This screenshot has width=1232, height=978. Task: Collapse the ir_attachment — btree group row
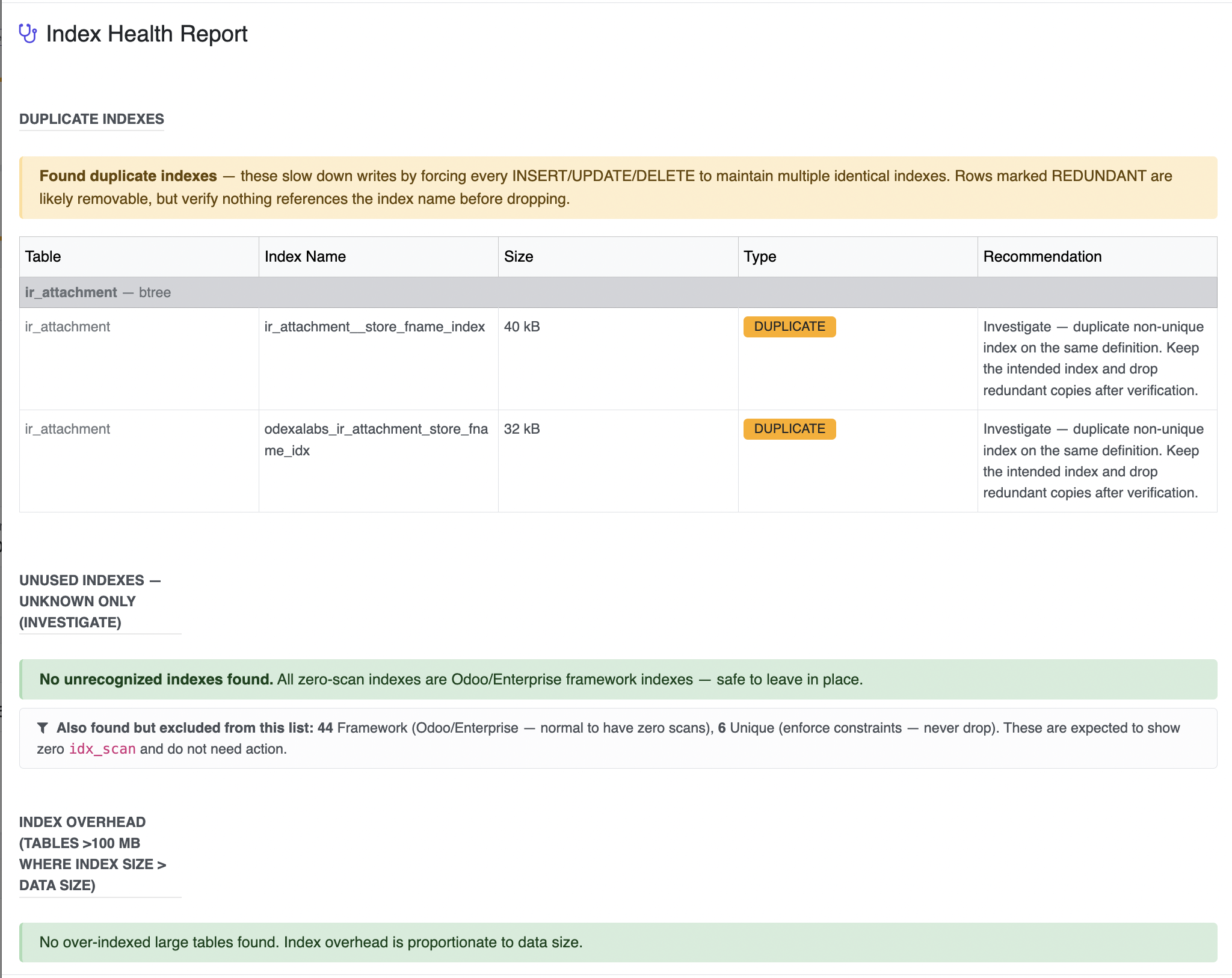click(x=618, y=292)
